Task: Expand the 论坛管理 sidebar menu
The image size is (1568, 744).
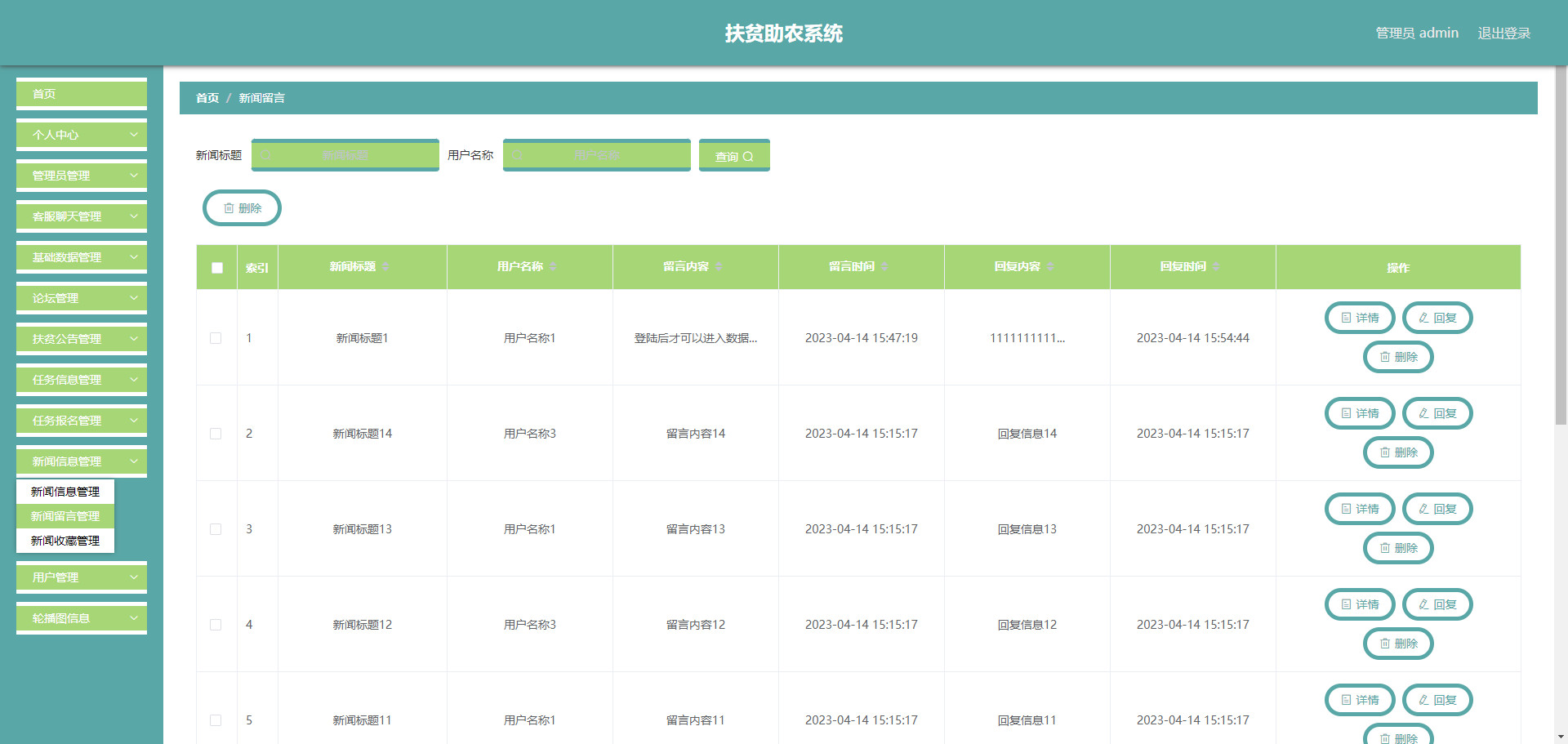Action: coord(82,298)
